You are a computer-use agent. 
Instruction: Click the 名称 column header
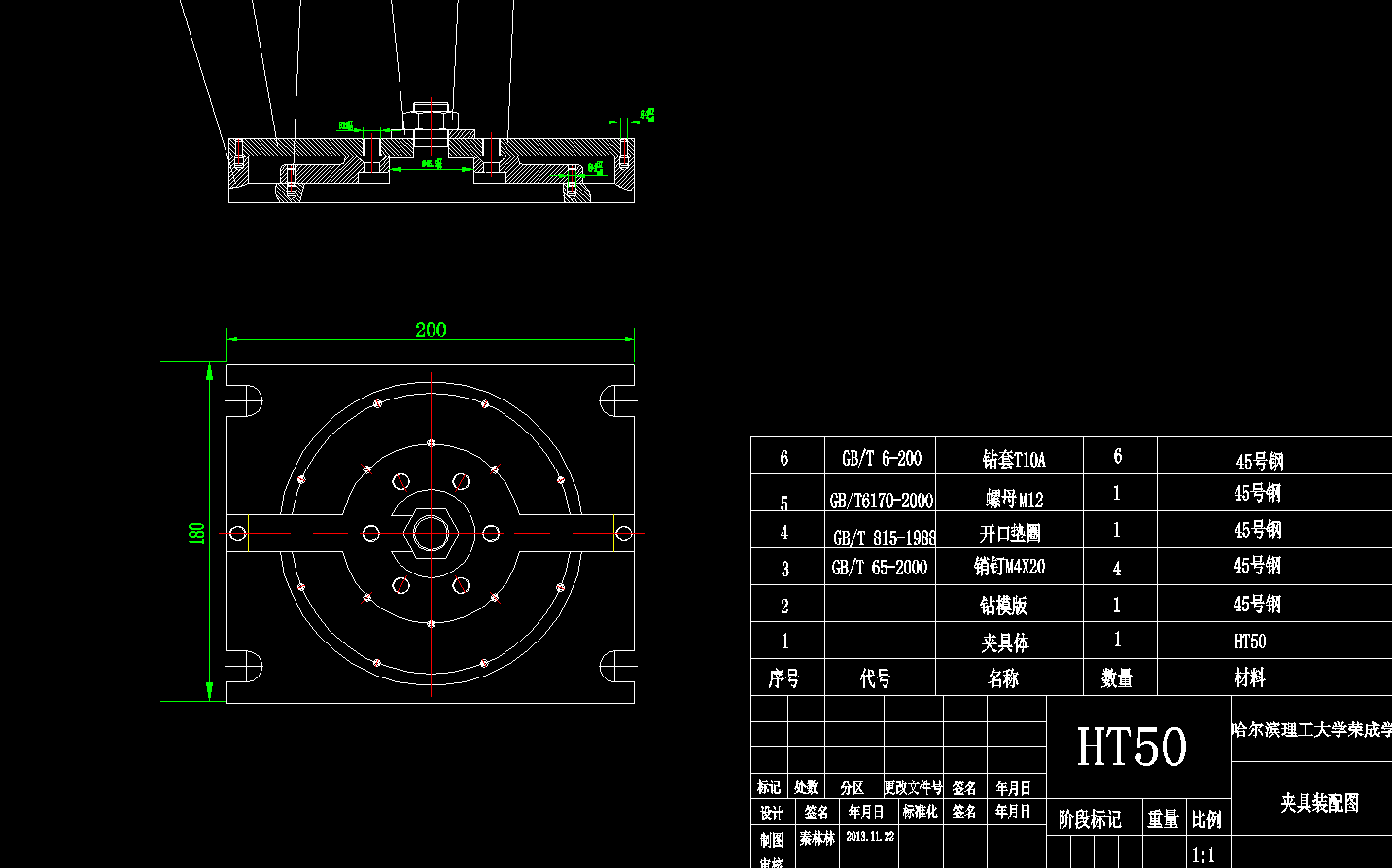pyautogui.click(x=1003, y=678)
